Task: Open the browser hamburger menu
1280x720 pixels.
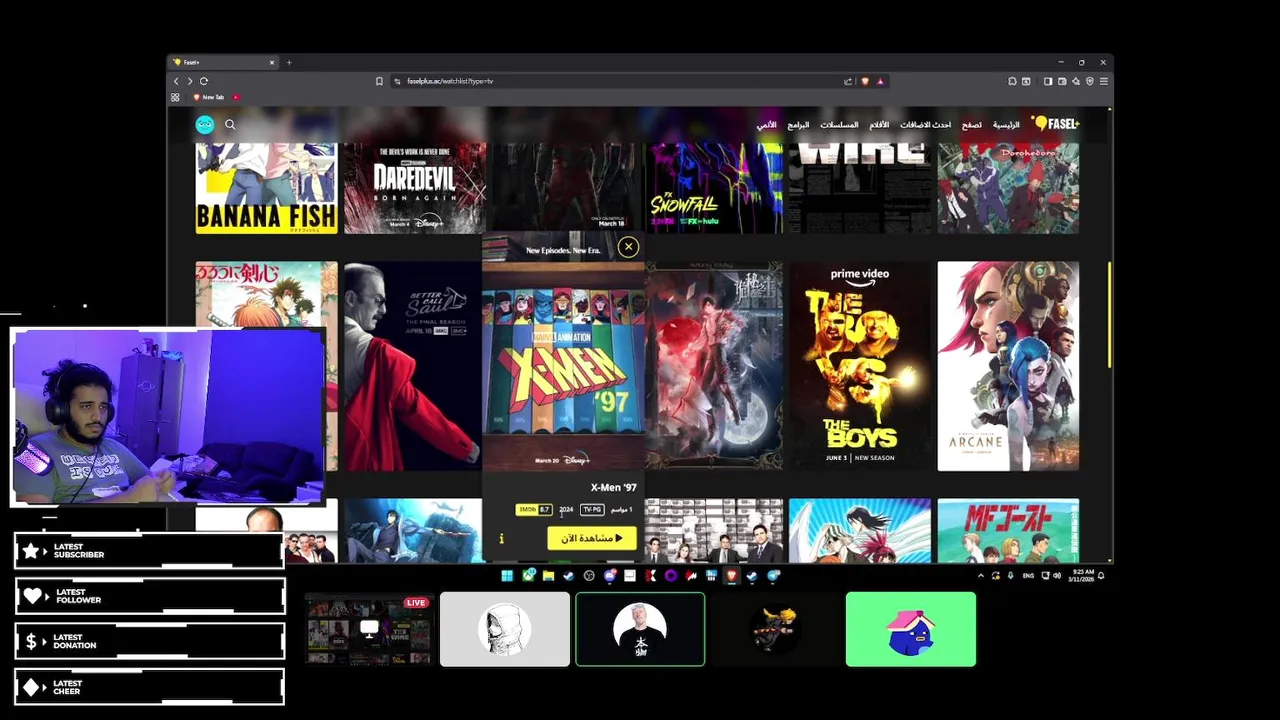Action: 1104,81
